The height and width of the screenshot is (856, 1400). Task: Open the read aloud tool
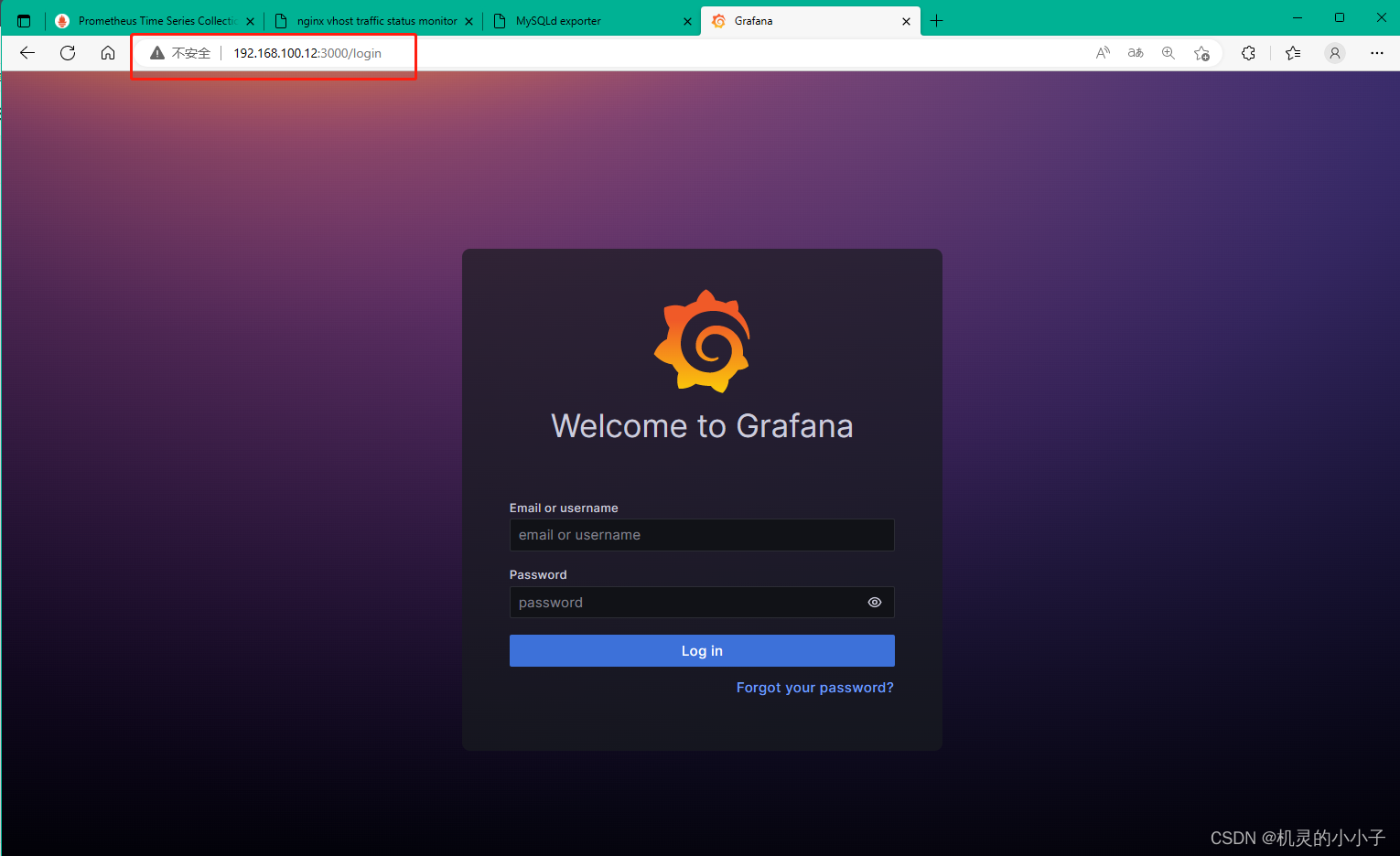tap(1103, 53)
